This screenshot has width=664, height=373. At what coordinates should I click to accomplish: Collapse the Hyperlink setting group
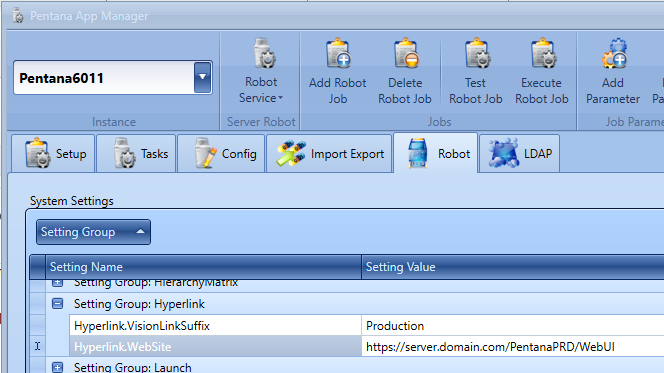(x=58, y=304)
